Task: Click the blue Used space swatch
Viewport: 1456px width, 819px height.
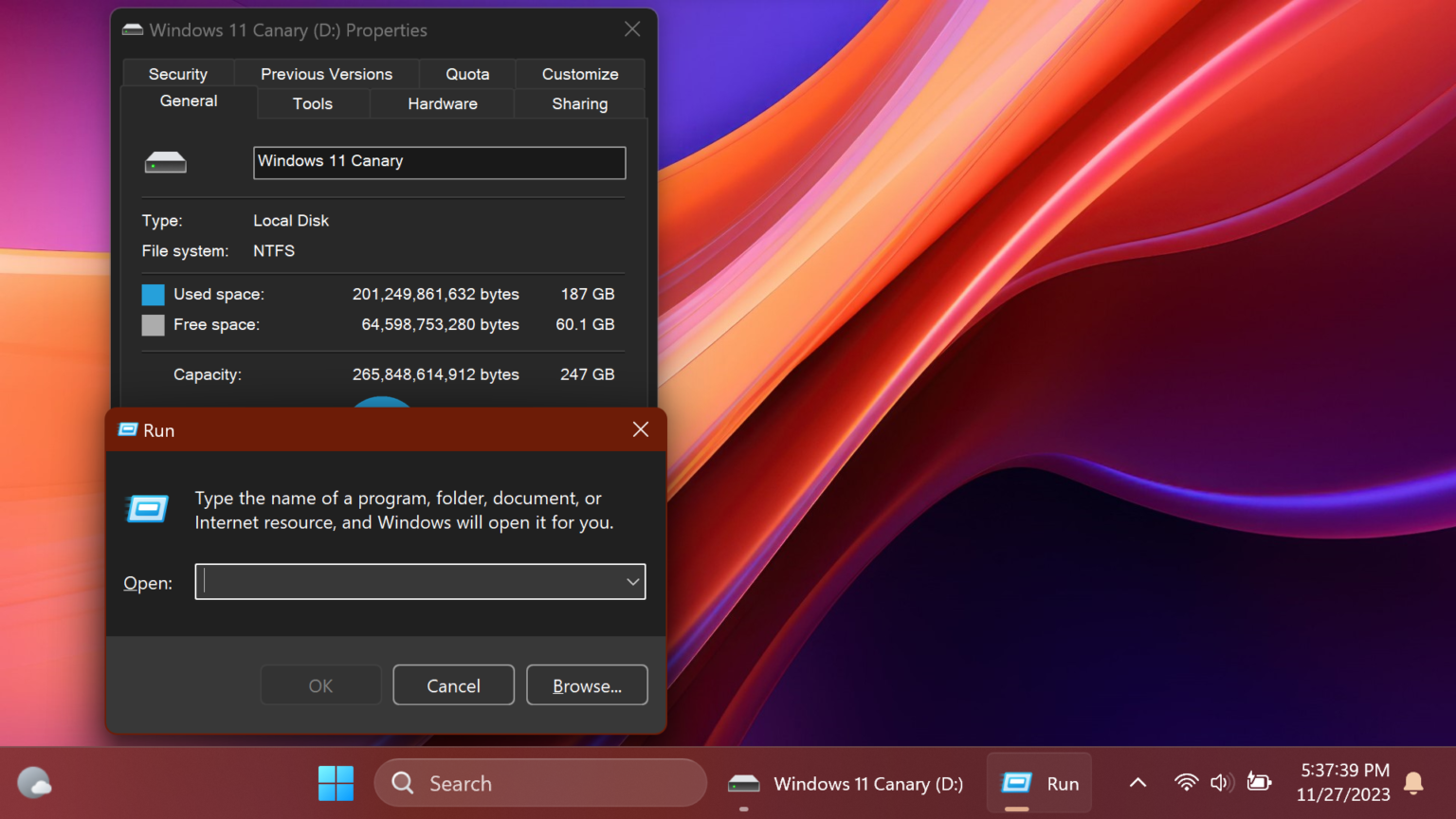Action: click(153, 294)
